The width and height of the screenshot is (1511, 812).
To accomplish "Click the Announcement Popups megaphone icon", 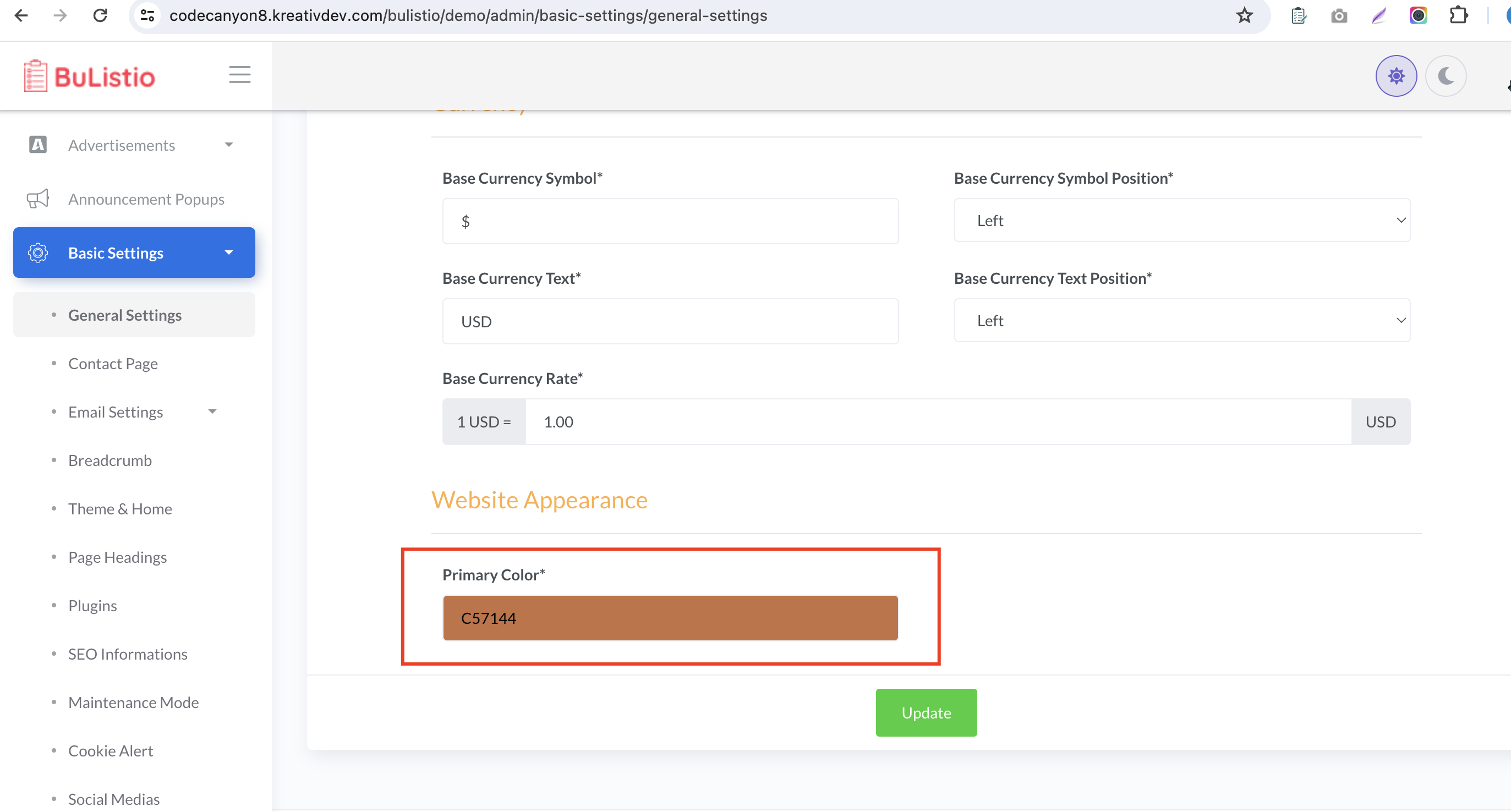I will (38, 199).
